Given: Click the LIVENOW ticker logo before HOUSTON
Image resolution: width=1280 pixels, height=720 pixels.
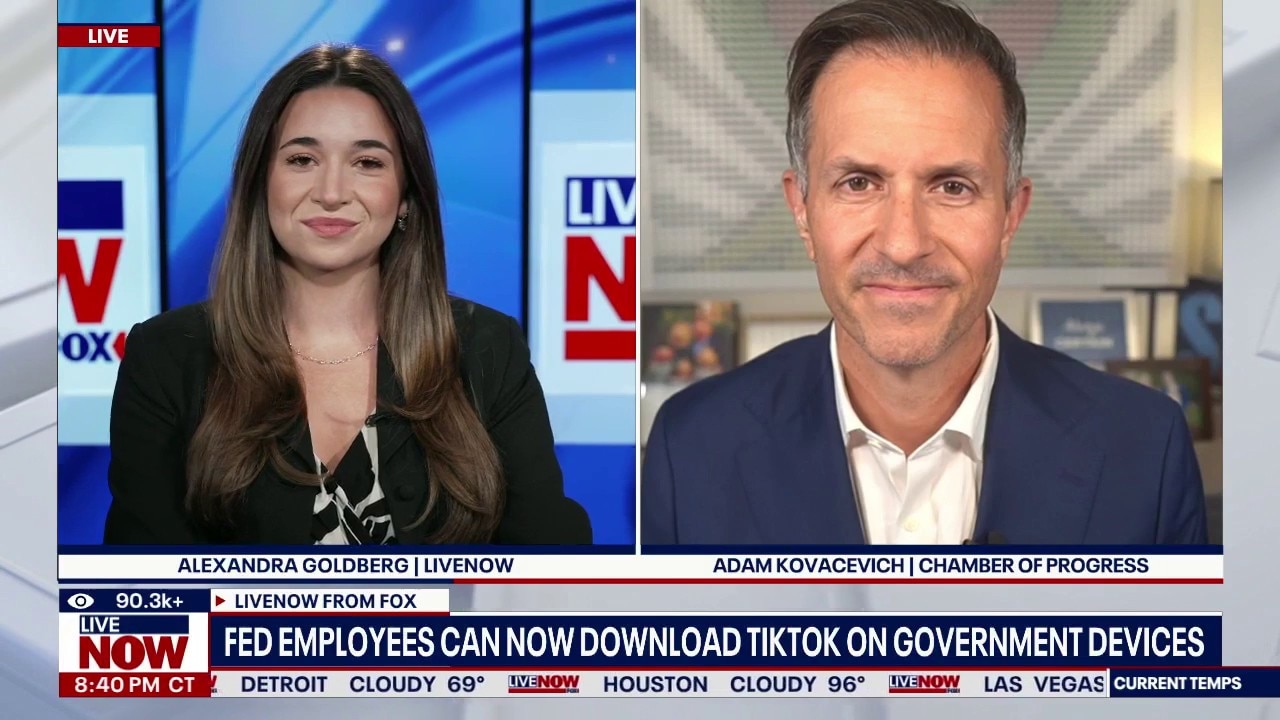Looking at the screenshot, I should (x=543, y=684).
